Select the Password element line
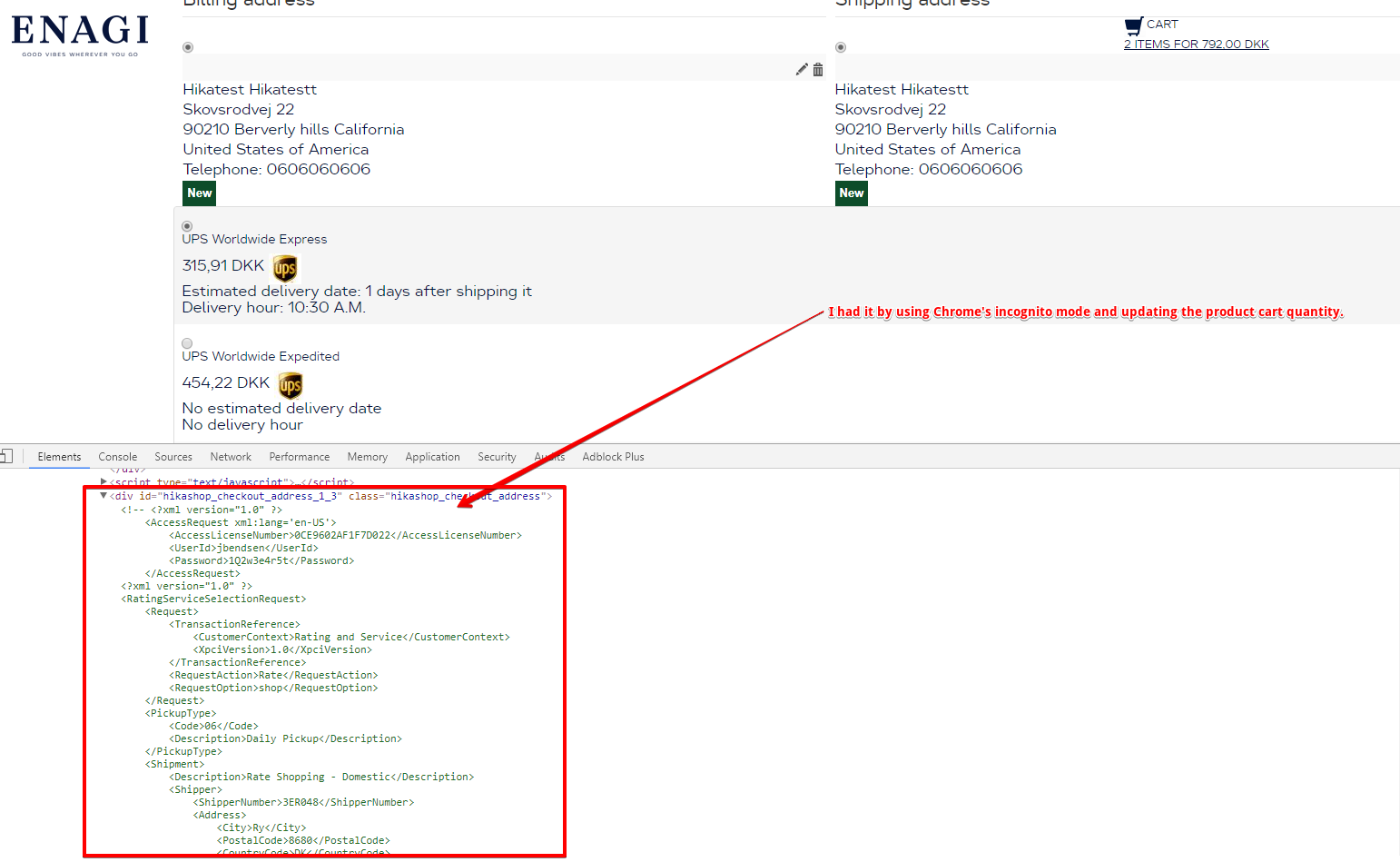The width and height of the screenshot is (1400, 862). pos(261,560)
